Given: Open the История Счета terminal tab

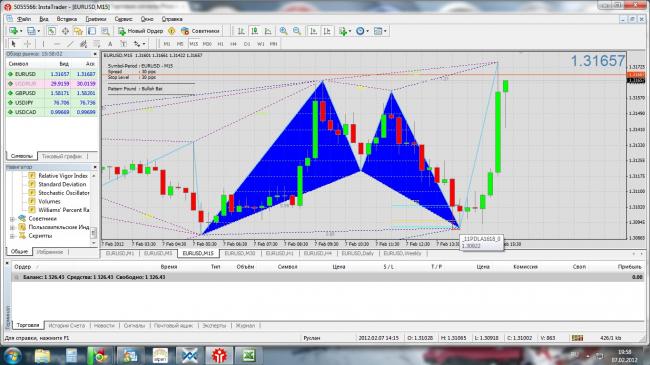Looking at the screenshot, I should (67, 326).
